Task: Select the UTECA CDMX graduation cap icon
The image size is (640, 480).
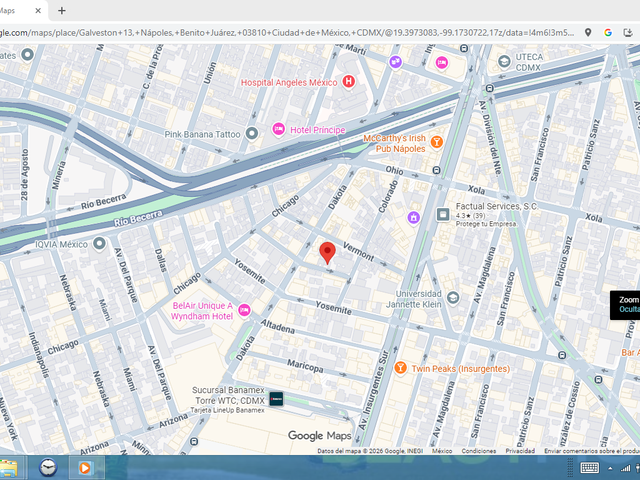Action: click(x=504, y=62)
